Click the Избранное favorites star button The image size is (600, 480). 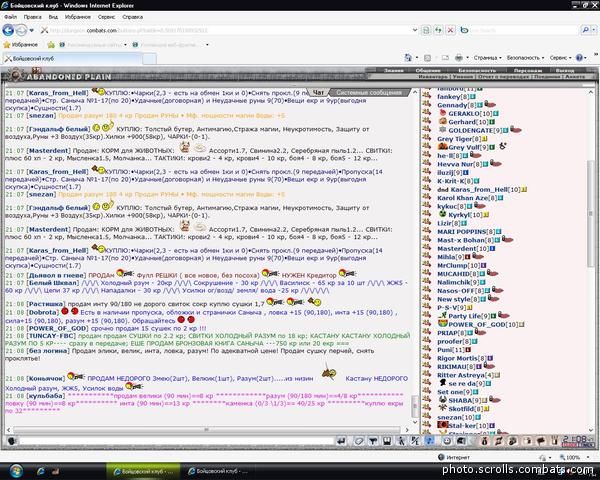click(21, 45)
